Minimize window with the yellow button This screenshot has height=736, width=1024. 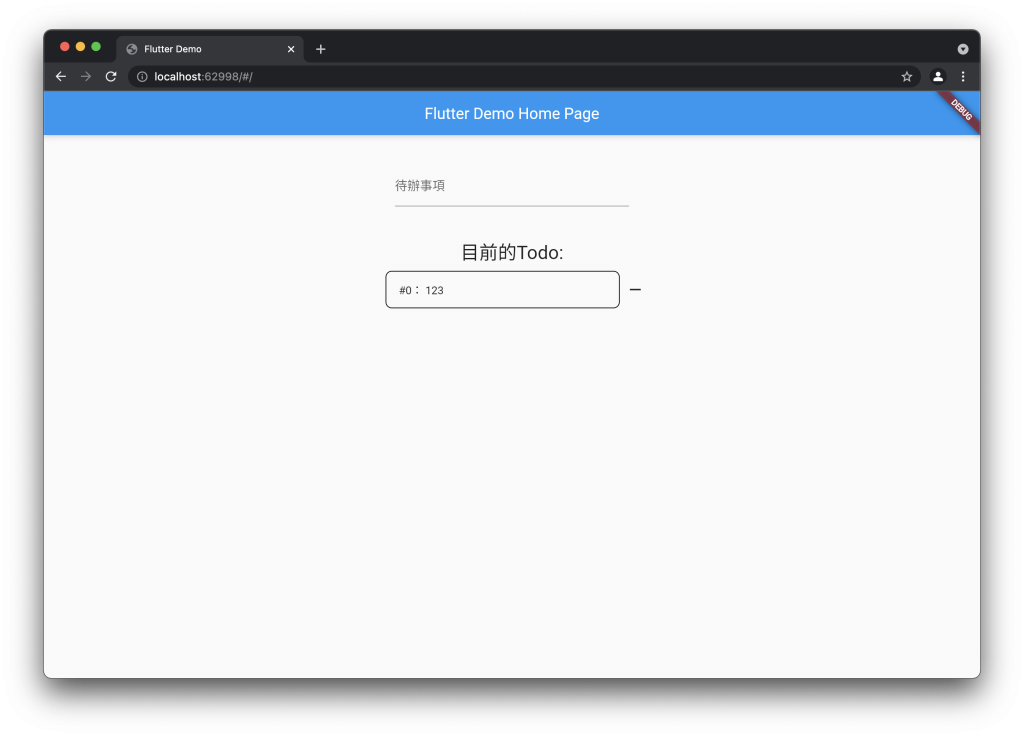point(80,46)
